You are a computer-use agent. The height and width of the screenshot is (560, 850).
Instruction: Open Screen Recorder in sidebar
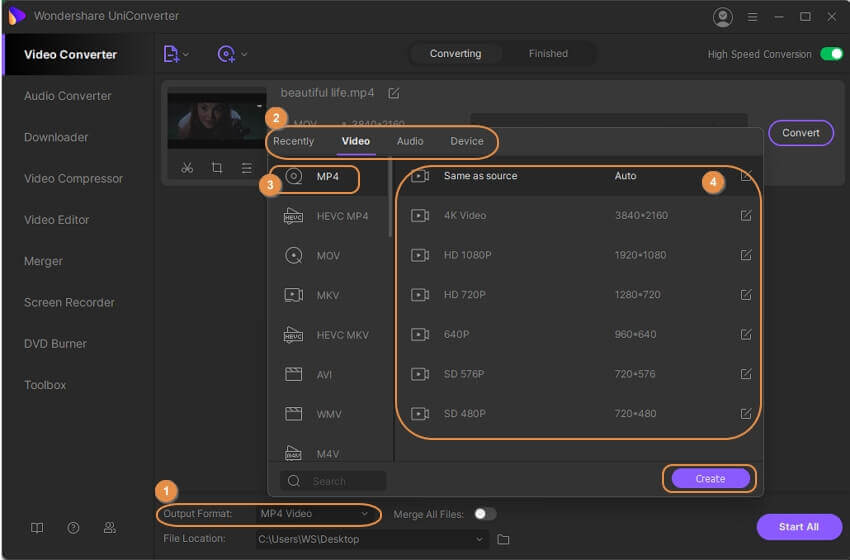click(x=69, y=302)
